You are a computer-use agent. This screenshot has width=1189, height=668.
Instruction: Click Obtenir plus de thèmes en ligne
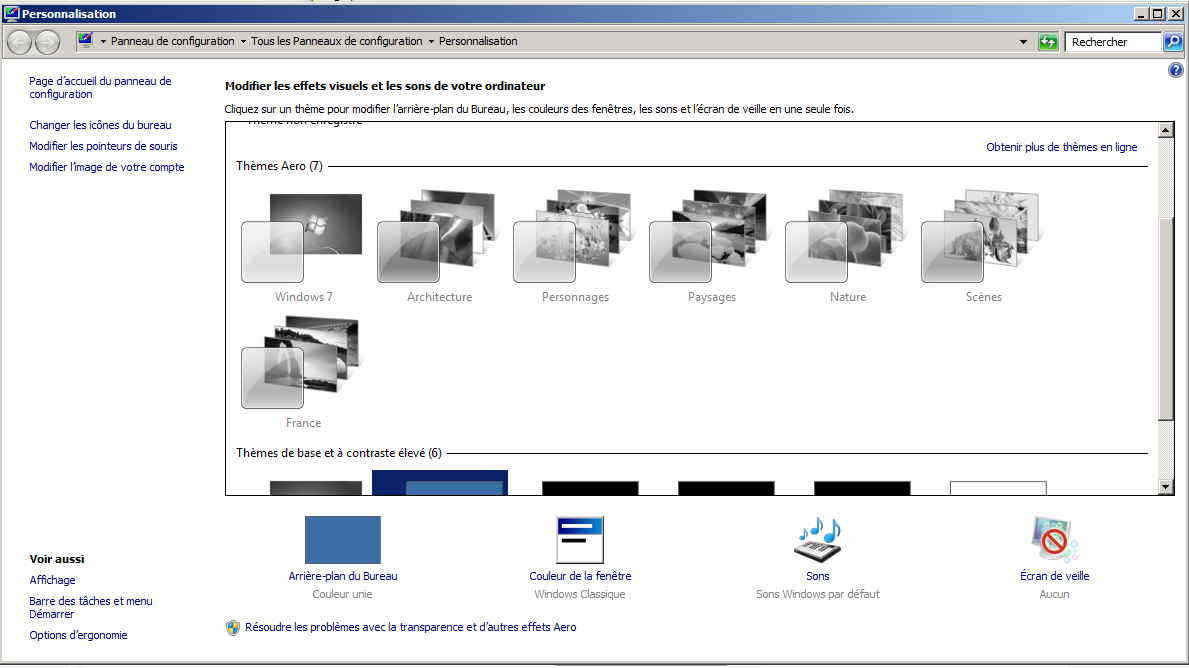(x=1062, y=147)
